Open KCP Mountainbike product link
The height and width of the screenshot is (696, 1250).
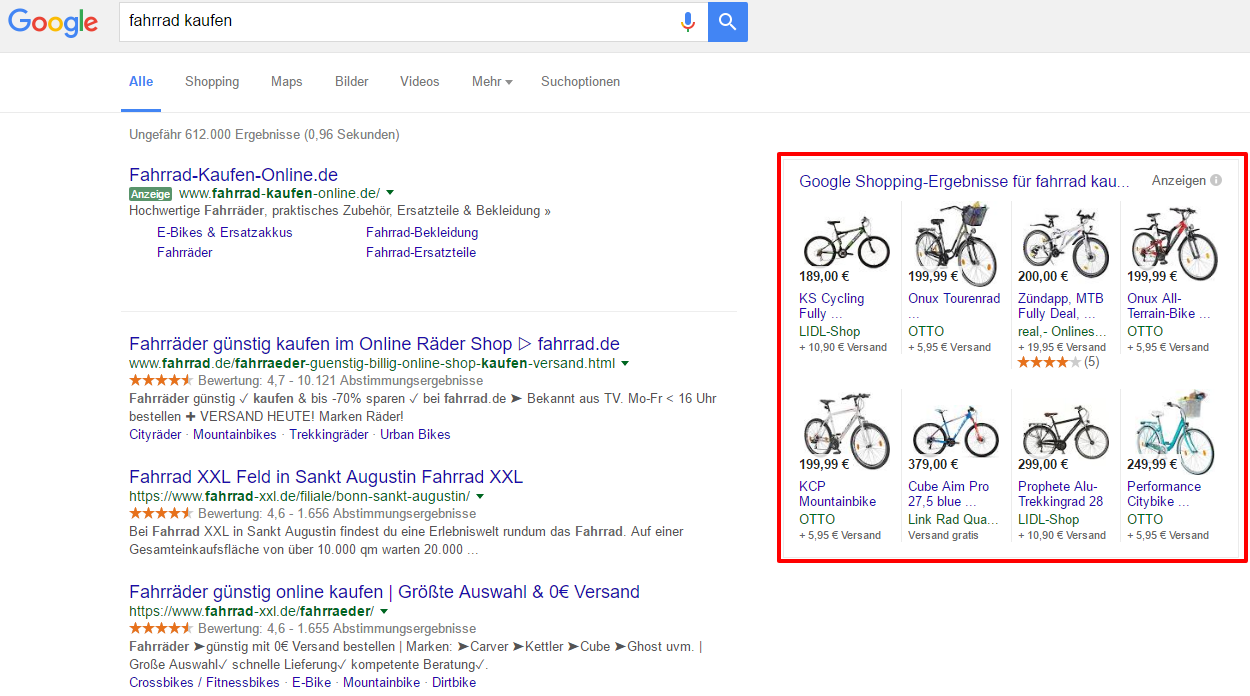838,494
